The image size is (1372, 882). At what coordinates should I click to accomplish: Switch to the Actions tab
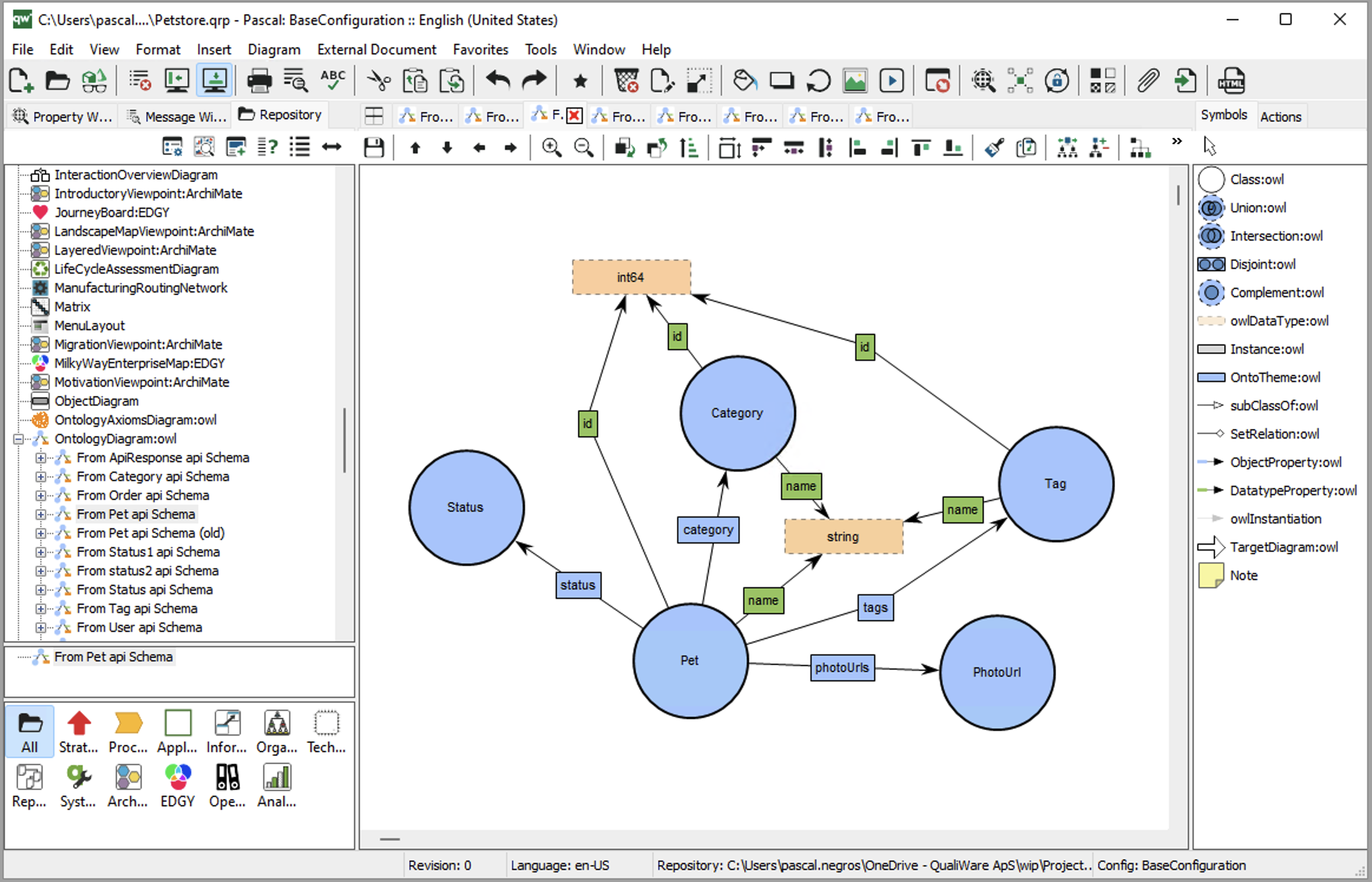tap(1281, 116)
